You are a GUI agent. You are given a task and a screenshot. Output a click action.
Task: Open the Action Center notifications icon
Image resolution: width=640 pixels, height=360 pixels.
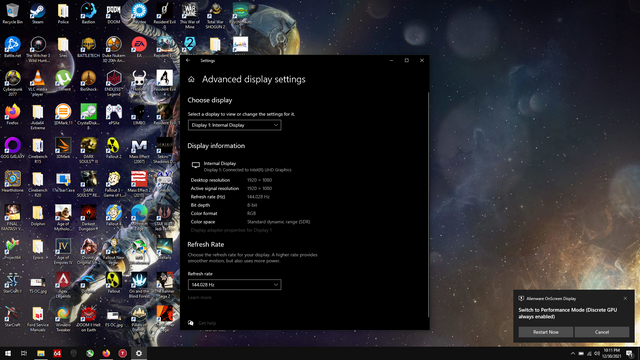coord(630,353)
